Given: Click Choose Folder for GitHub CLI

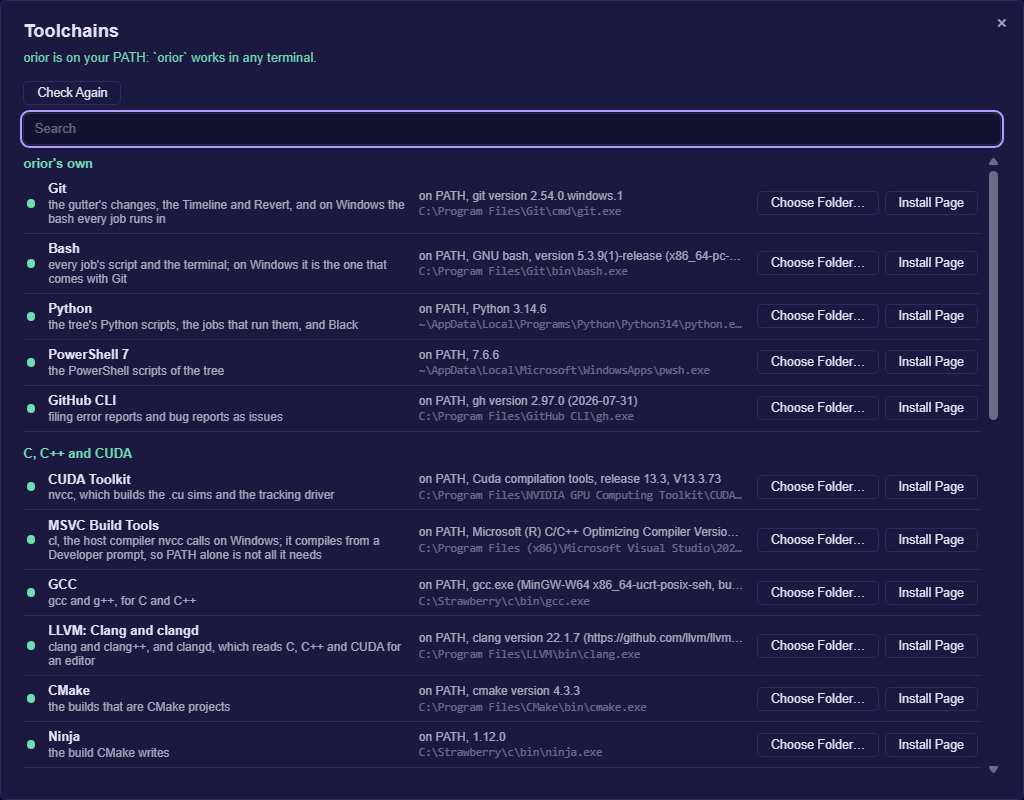Looking at the screenshot, I should [x=817, y=408].
